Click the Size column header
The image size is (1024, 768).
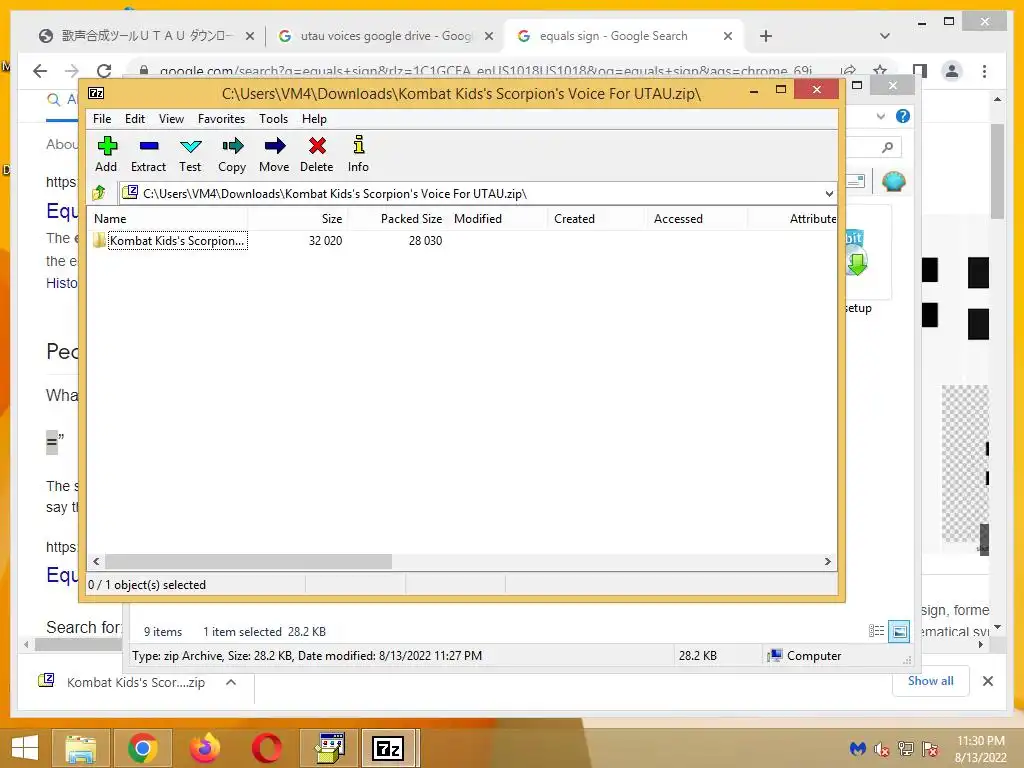(298, 219)
